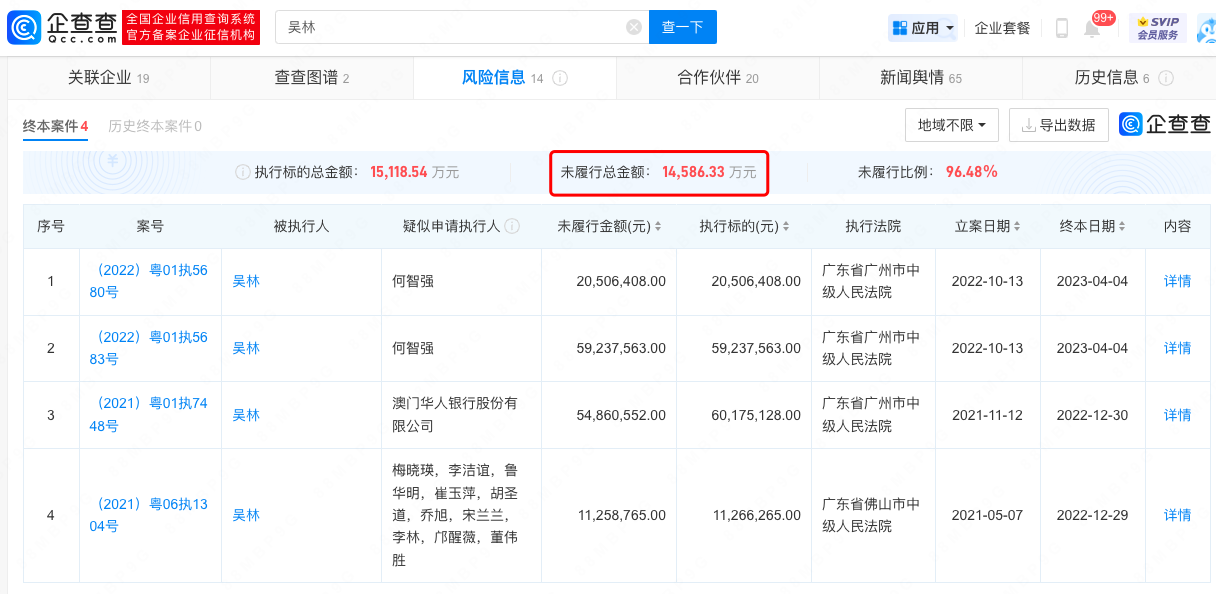Click the 15,118.54 万元 total value

coord(415,172)
